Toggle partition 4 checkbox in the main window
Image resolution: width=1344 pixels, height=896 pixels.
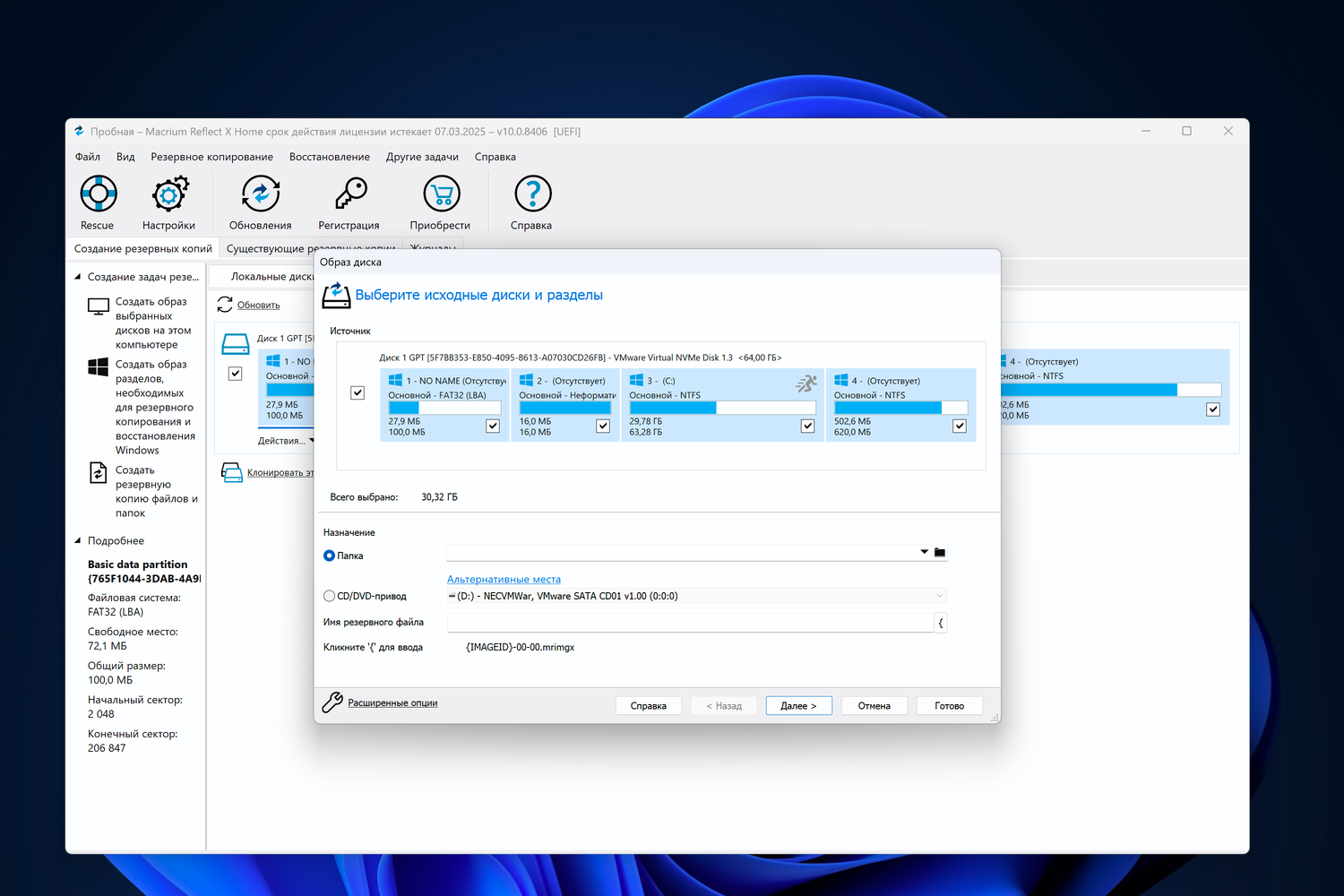(1213, 409)
